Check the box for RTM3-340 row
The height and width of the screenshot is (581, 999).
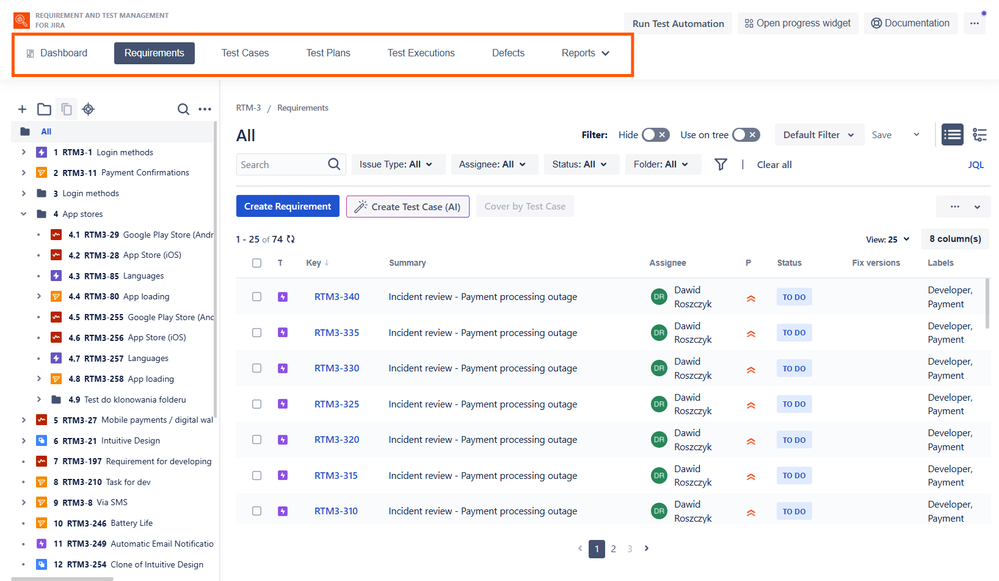tap(257, 297)
